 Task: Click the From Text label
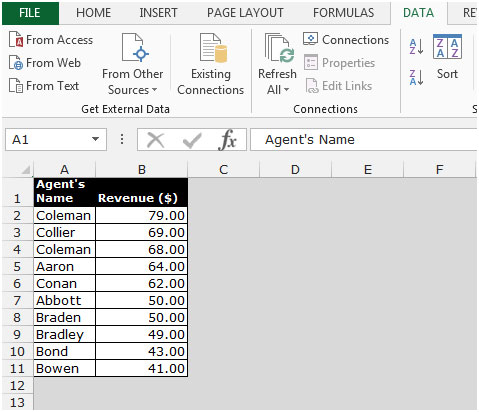52,86
